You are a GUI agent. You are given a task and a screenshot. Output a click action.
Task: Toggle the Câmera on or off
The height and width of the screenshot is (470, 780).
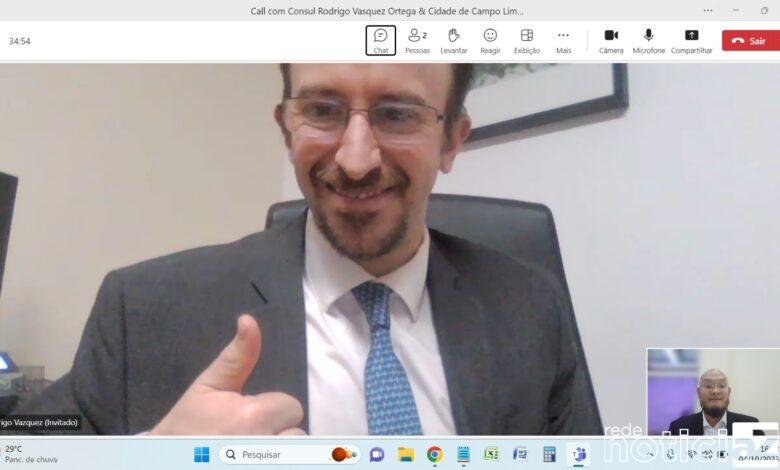click(611, 40)
